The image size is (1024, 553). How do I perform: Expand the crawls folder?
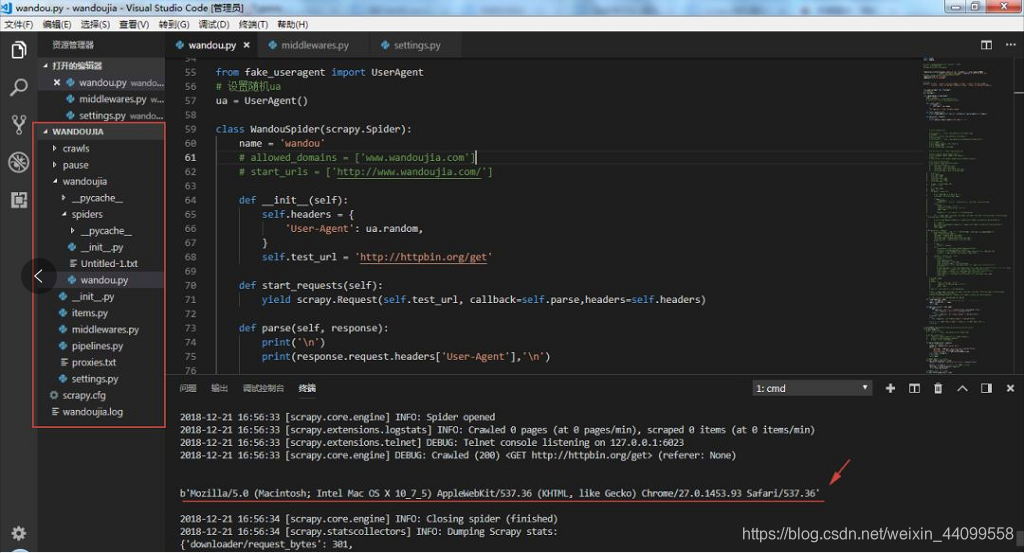tap(55, 148)
